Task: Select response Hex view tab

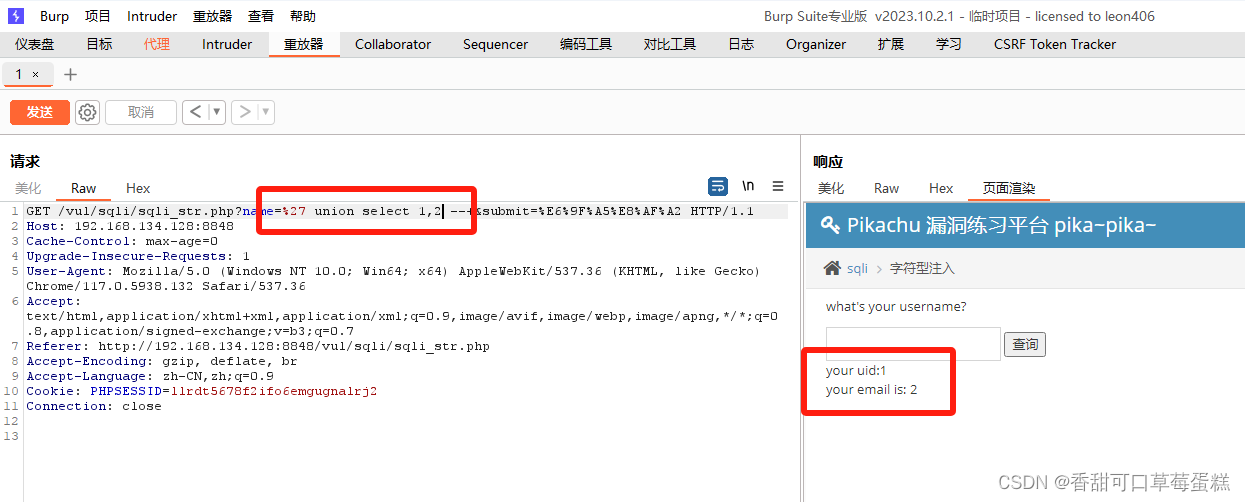Action: tap(941, 188)
